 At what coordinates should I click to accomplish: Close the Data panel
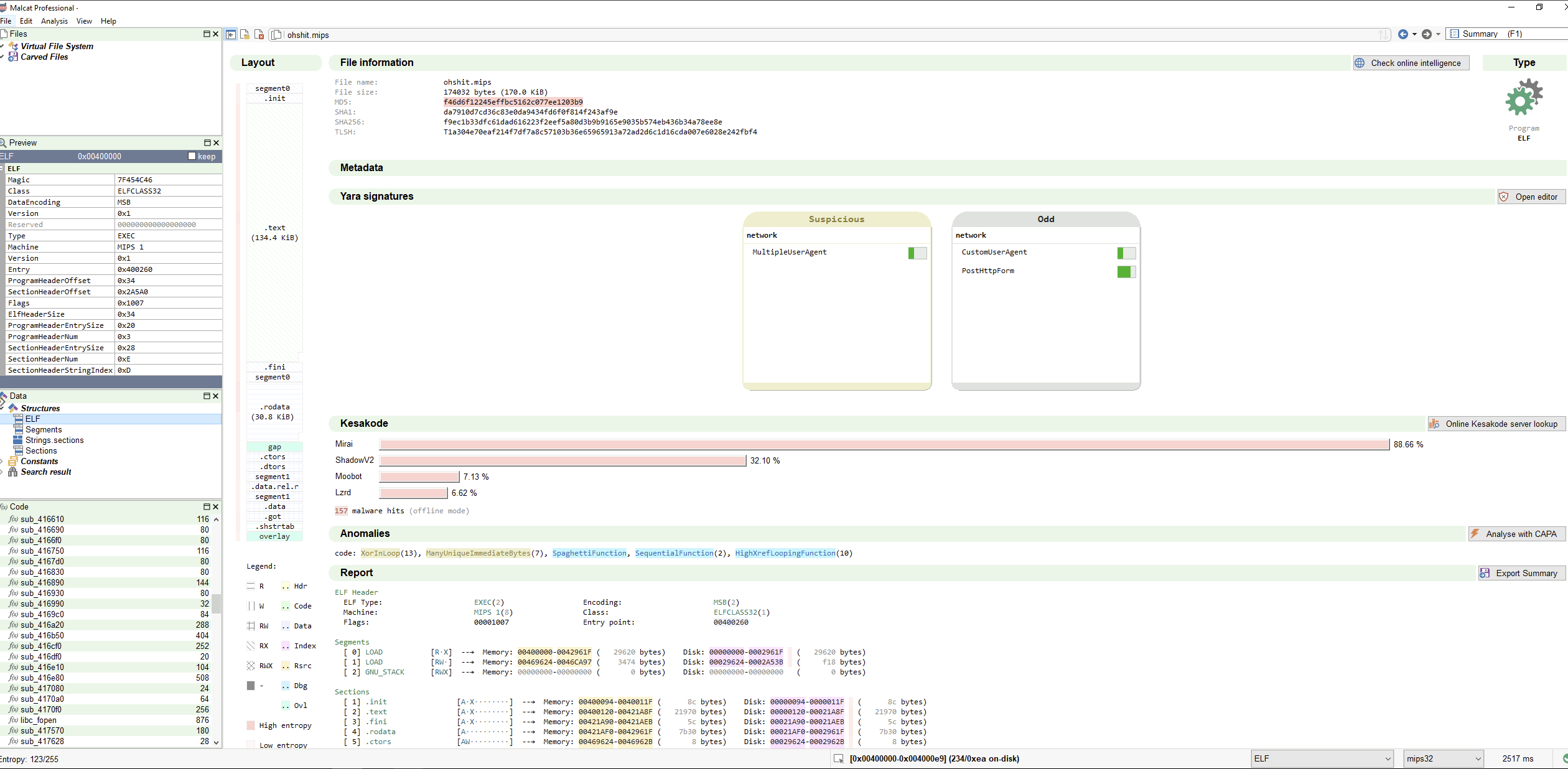[x=216, y=396]
